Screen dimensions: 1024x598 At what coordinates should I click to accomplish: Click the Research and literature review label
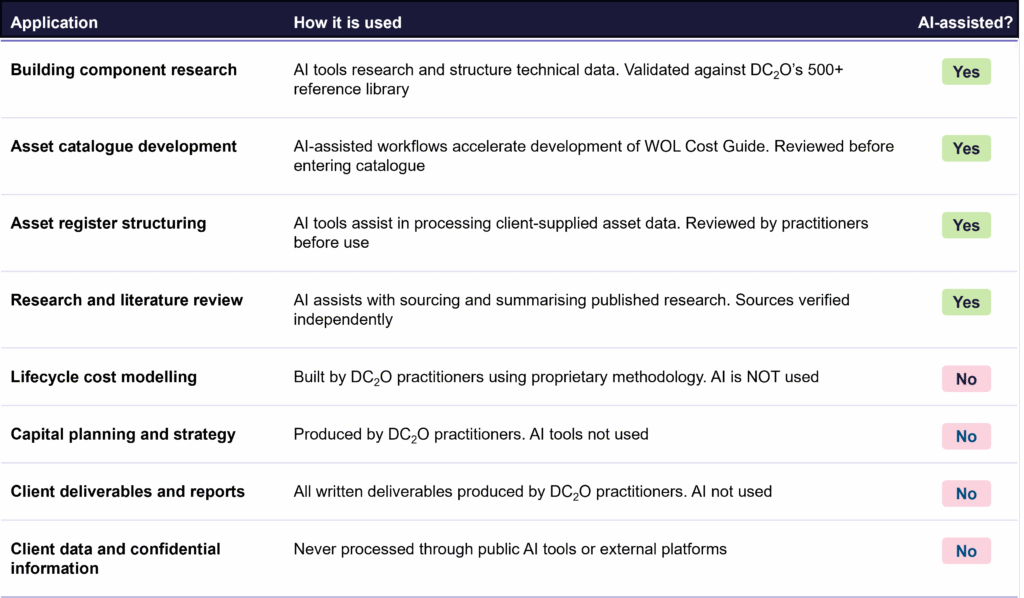pyautogui.click(x=127, y=300)
